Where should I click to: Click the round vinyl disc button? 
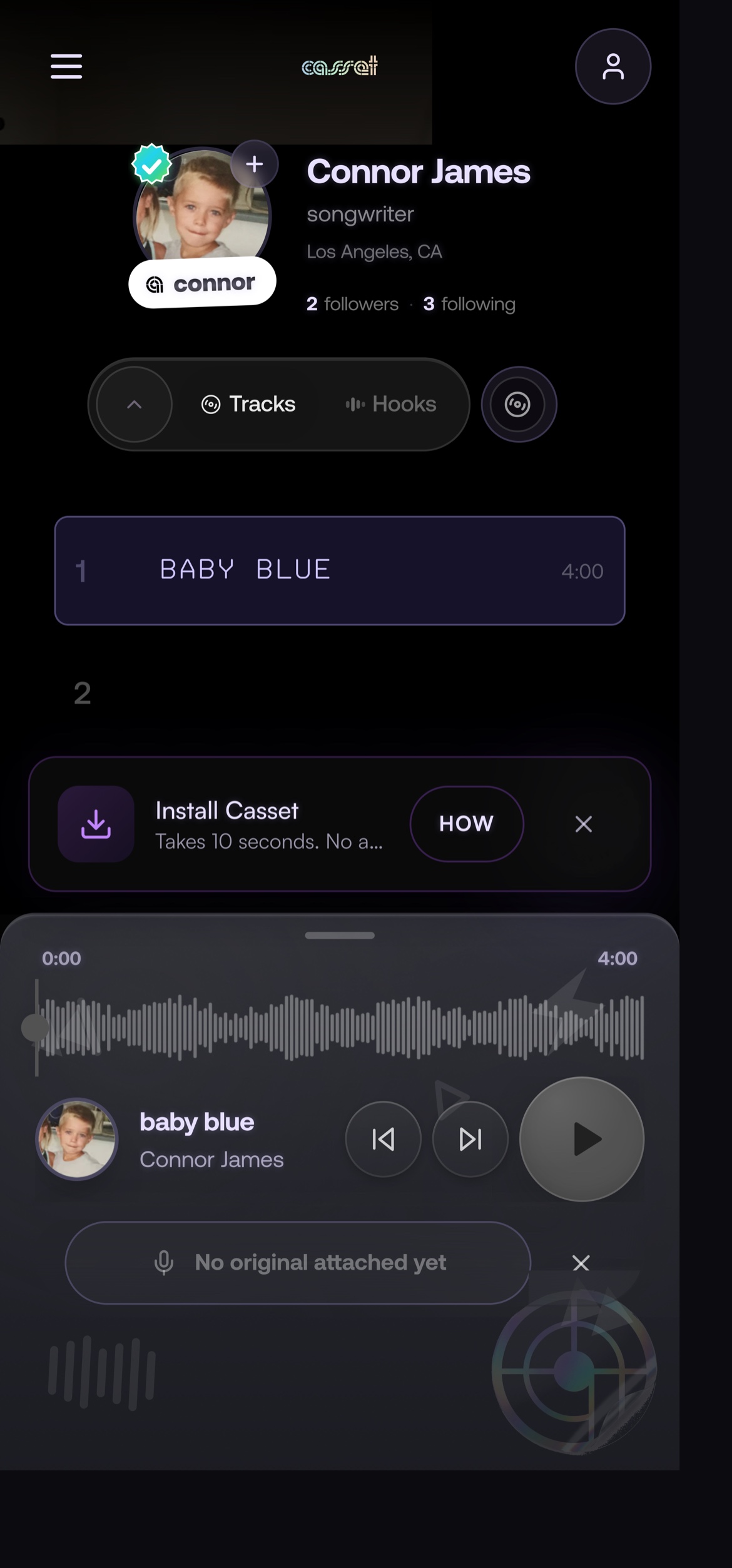(518, 404)
